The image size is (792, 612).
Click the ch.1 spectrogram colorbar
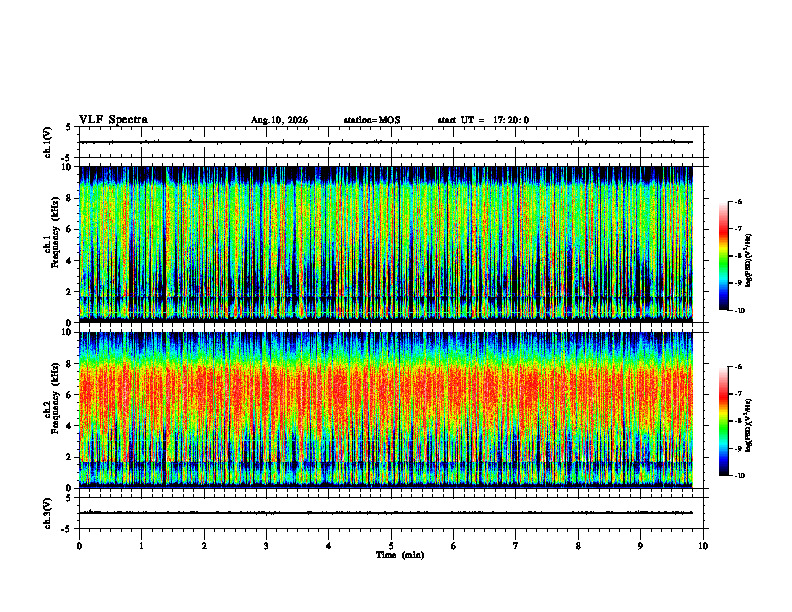click(x=723, y=256)
